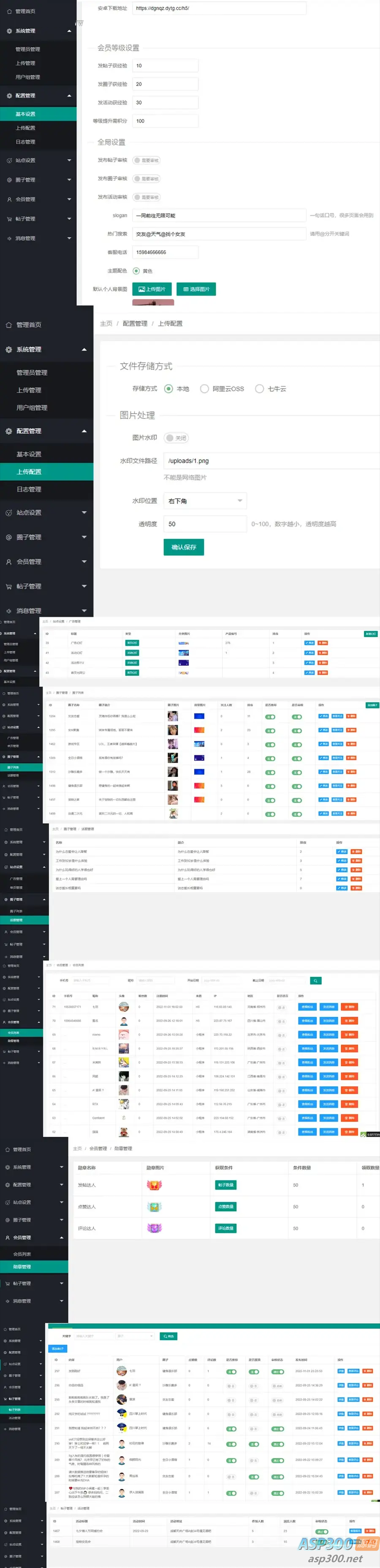Click the 帖子数量 condition button

225,1185
